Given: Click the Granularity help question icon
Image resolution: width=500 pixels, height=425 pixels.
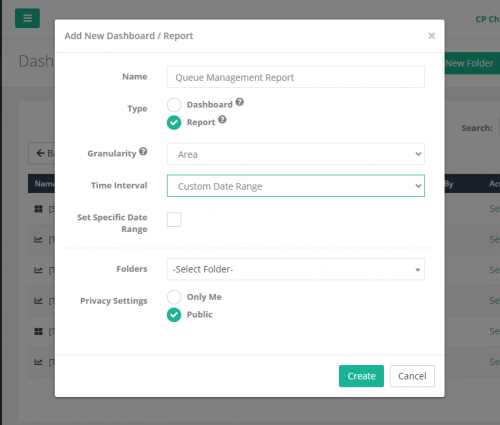Looking at the screenshot, I should (x=143, y=151).
